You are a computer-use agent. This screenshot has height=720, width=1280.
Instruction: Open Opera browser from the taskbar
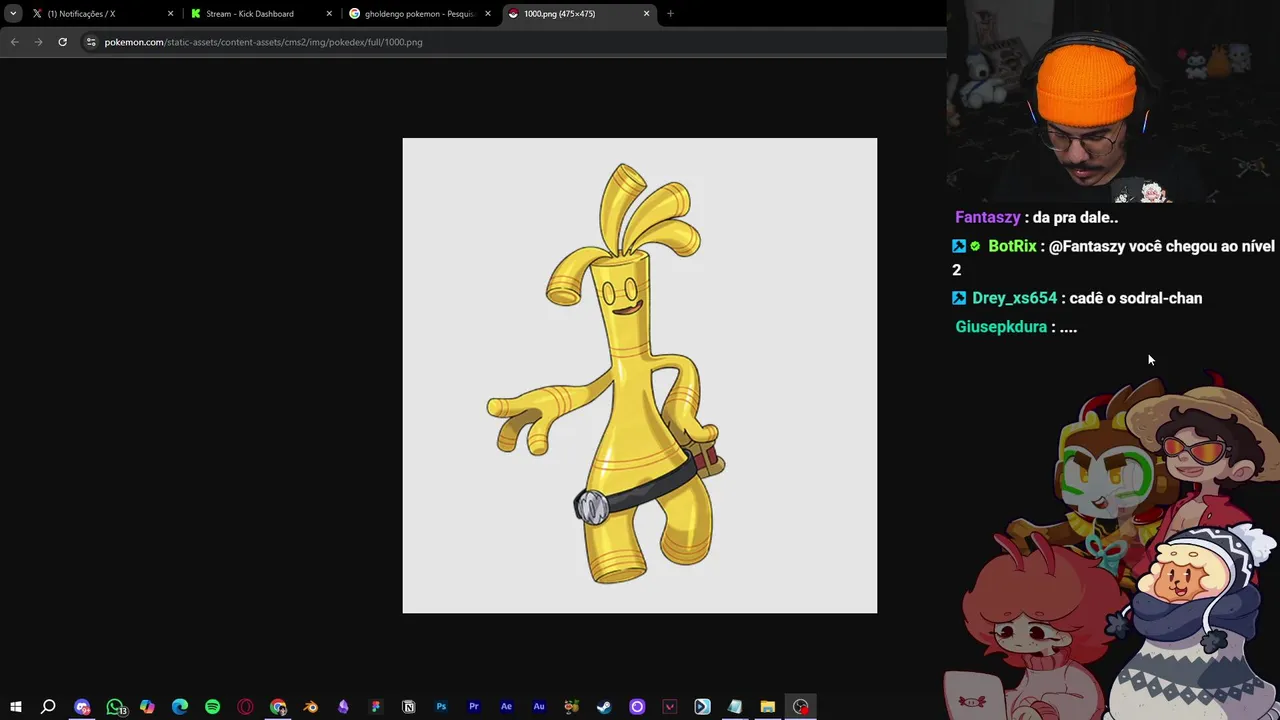coord(245,707)
